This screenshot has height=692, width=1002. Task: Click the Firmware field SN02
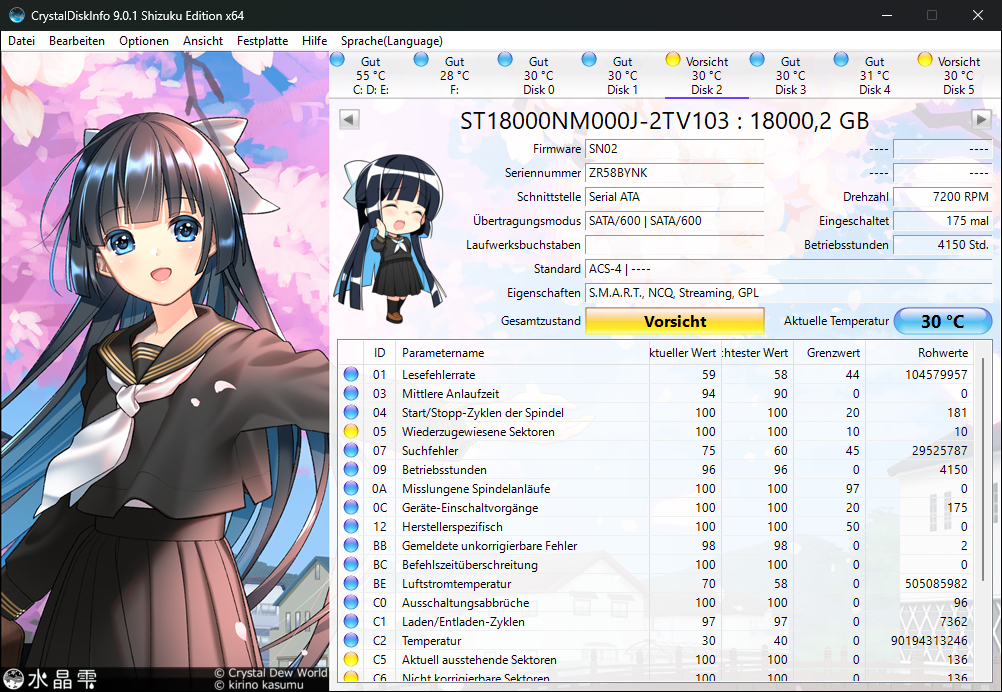[674, 149]
